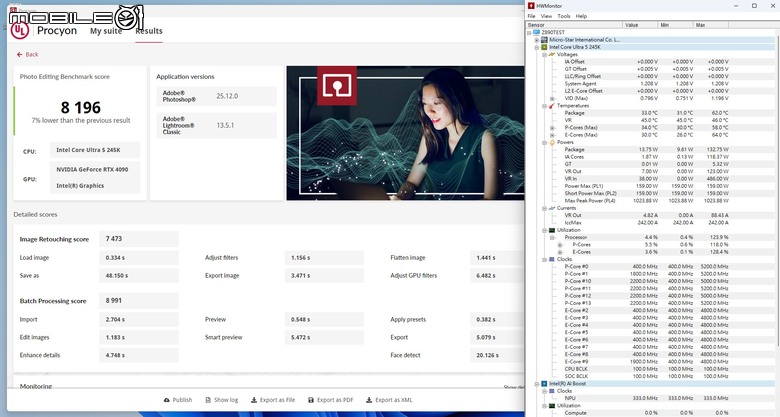
Task: Open the View menu in HWMonitor
Action: pyautogui.click(x=546, y=16)
